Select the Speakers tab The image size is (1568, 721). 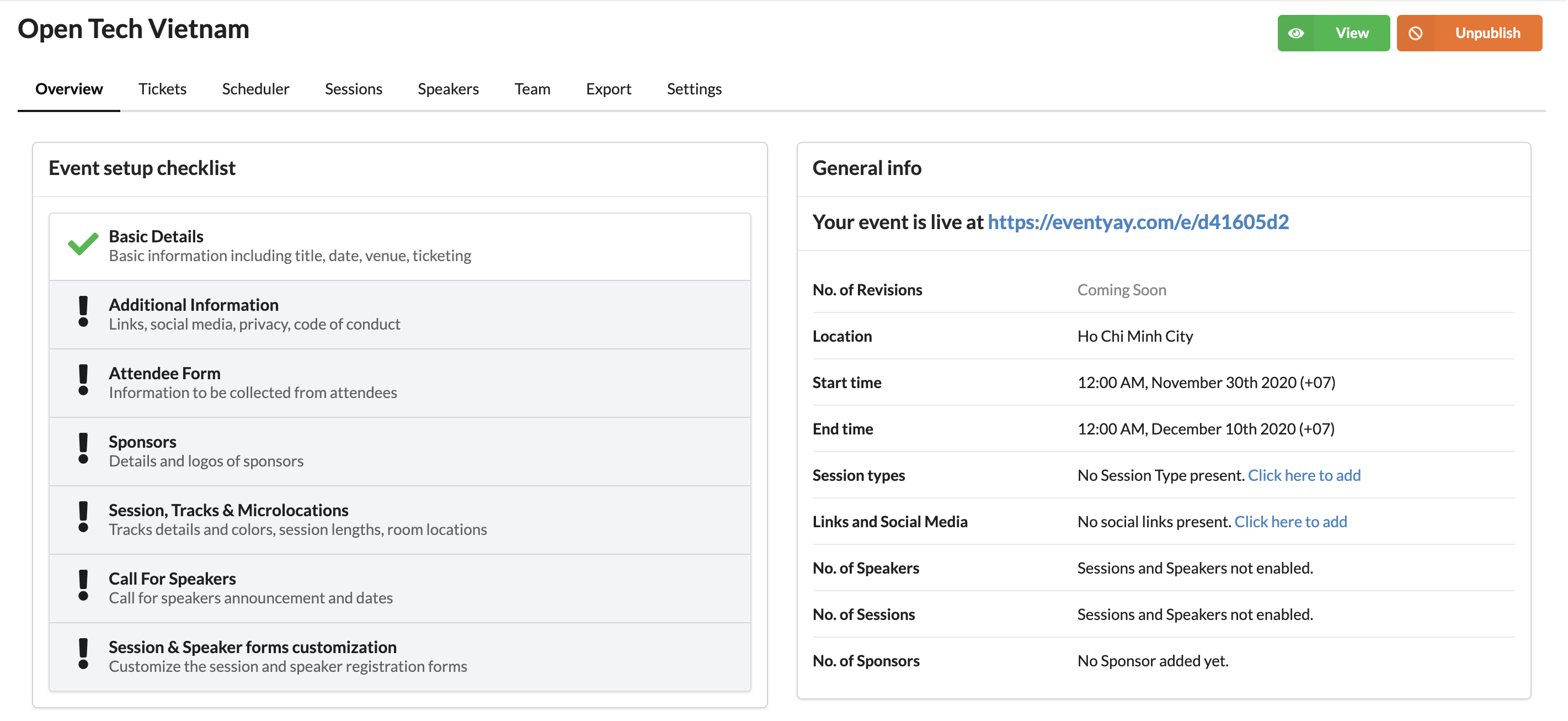[448, 89]
